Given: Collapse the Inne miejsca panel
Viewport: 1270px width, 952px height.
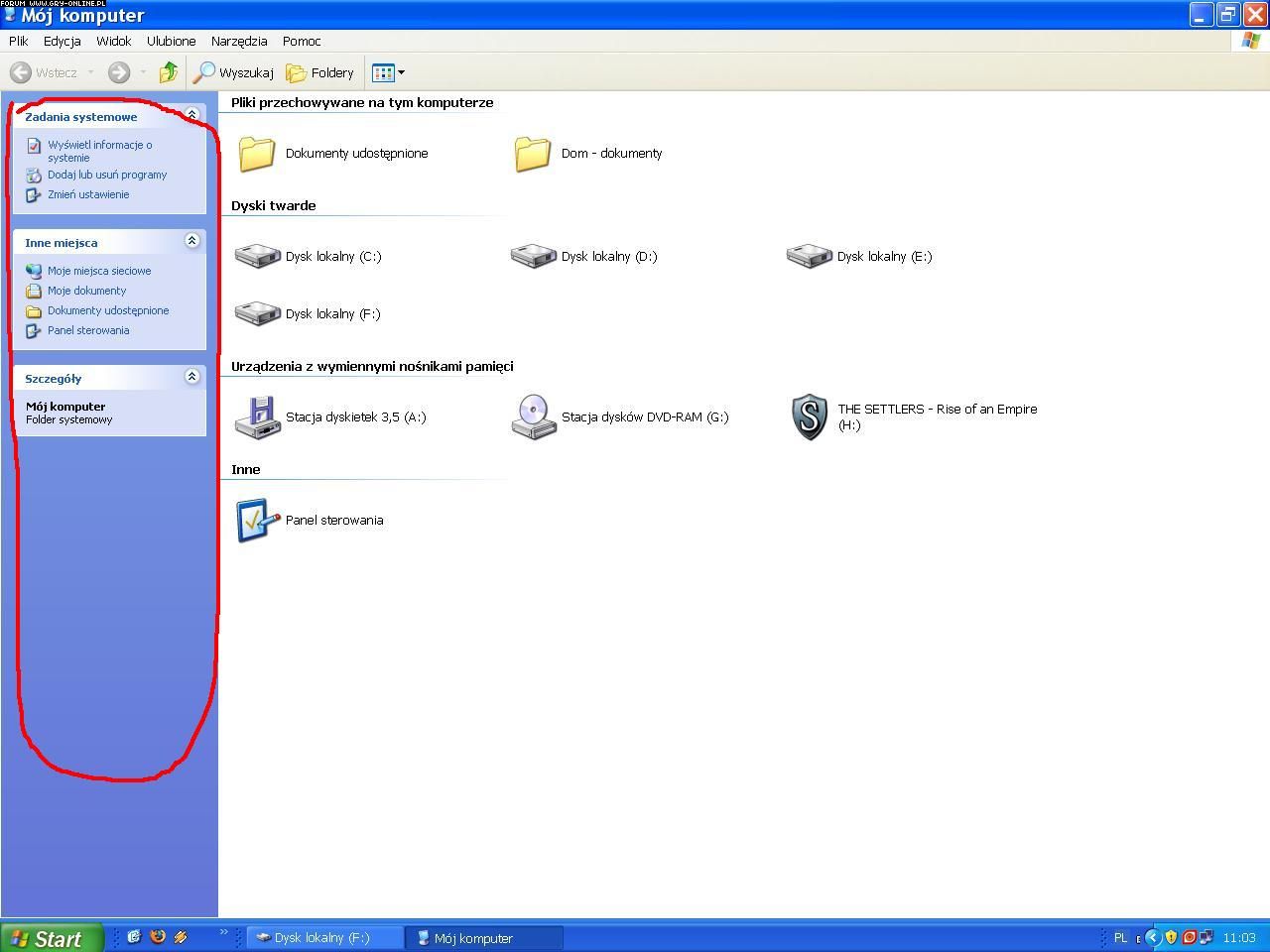Looking at the screenshot, I should pyautogui.click(x=192, y=241).
